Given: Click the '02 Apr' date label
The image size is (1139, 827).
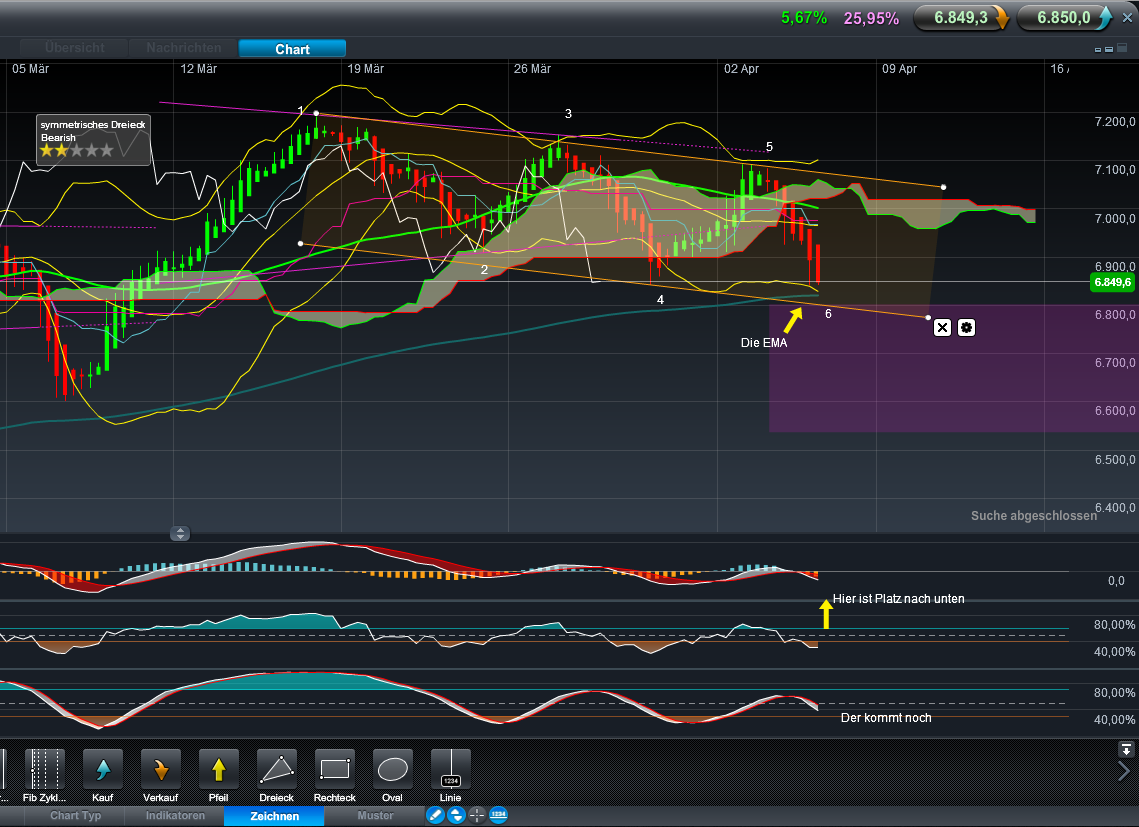Looking at the screenshot, I should (x=741, y=69).
